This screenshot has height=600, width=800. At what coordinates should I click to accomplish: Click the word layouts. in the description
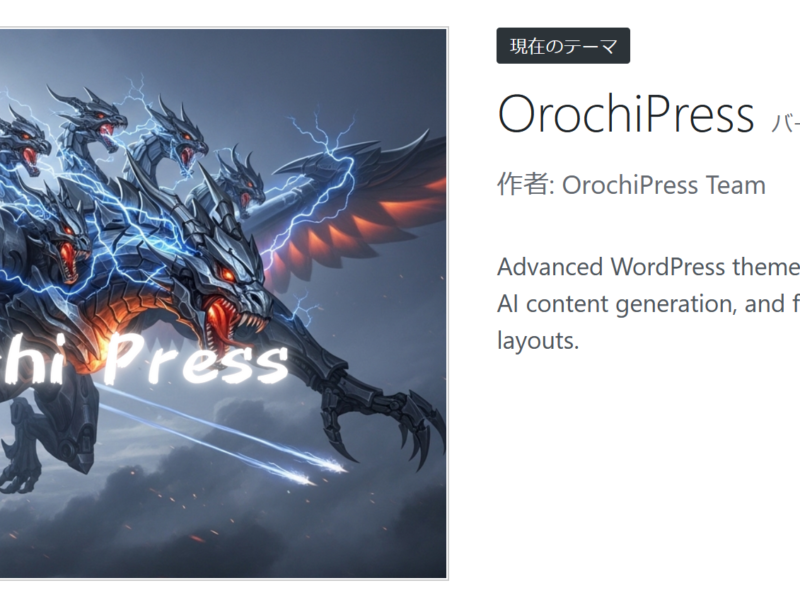(538, 340)
